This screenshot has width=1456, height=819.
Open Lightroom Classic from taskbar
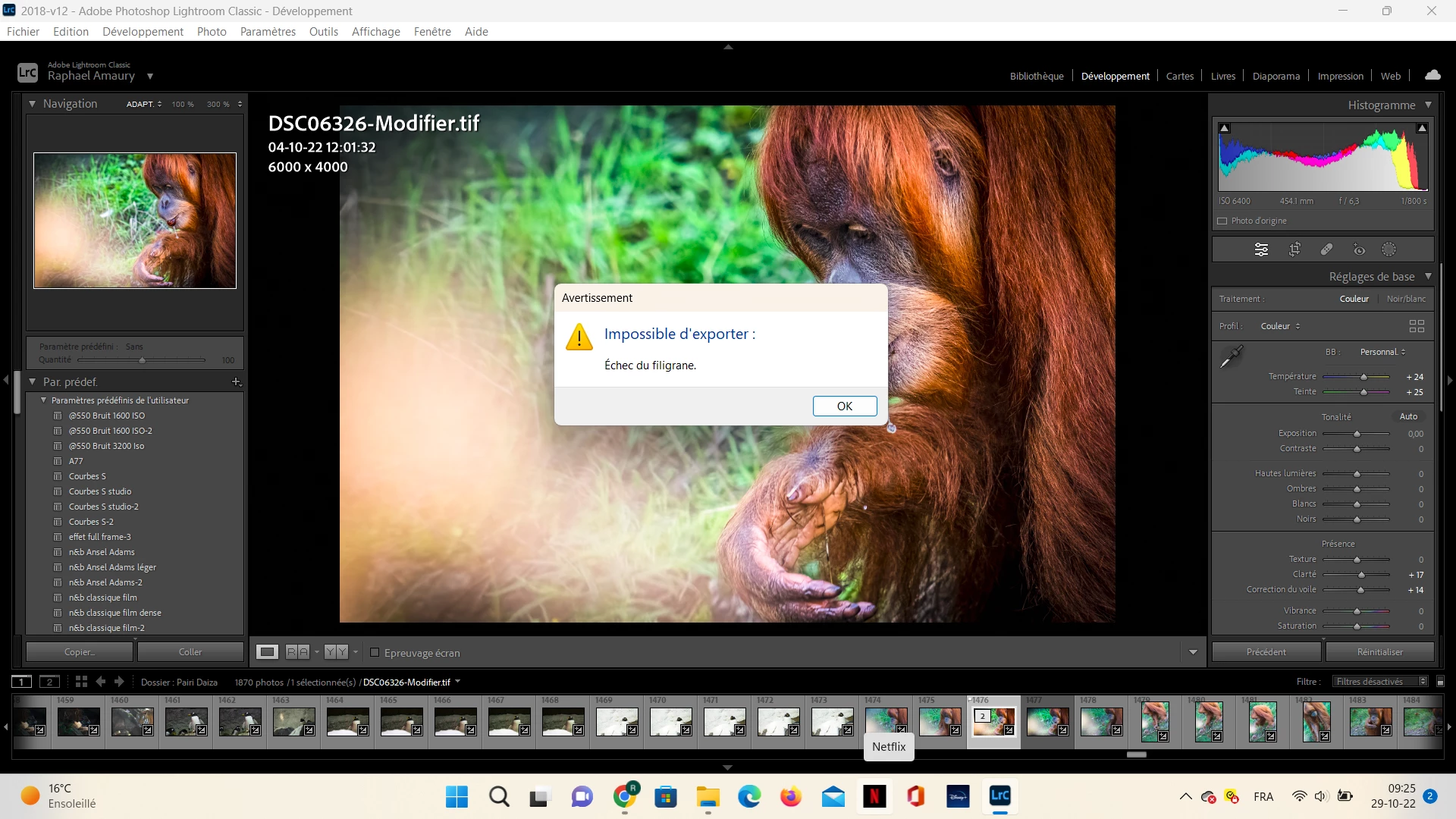pos(999,796)
